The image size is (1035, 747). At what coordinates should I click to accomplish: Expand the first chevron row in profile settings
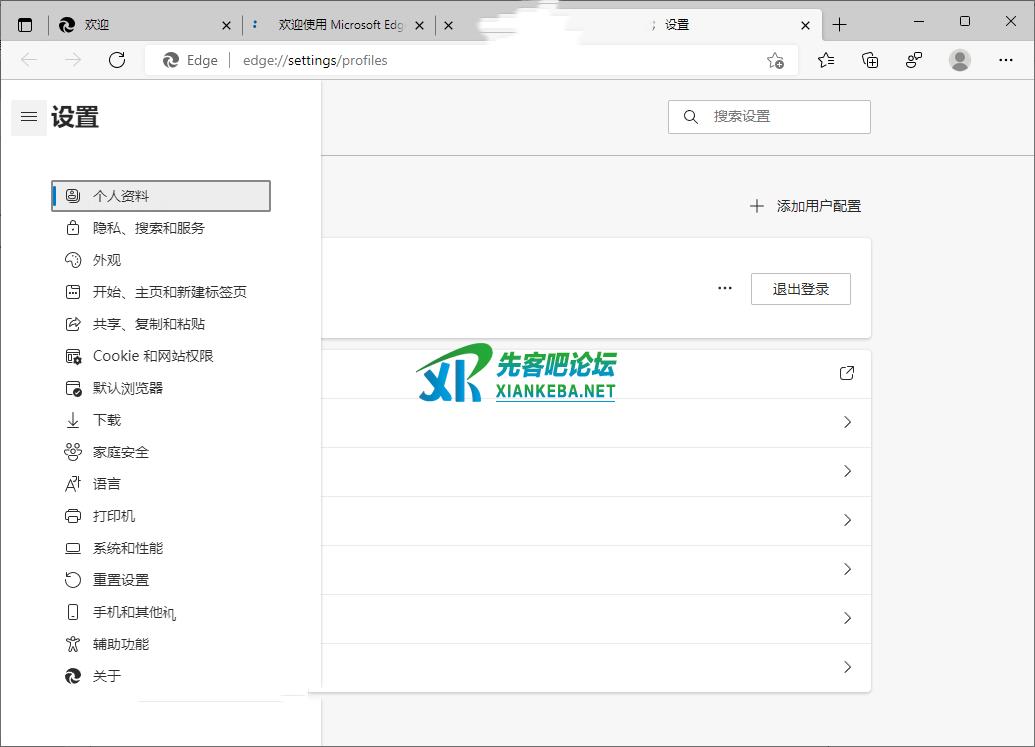[x=847, y=422]
